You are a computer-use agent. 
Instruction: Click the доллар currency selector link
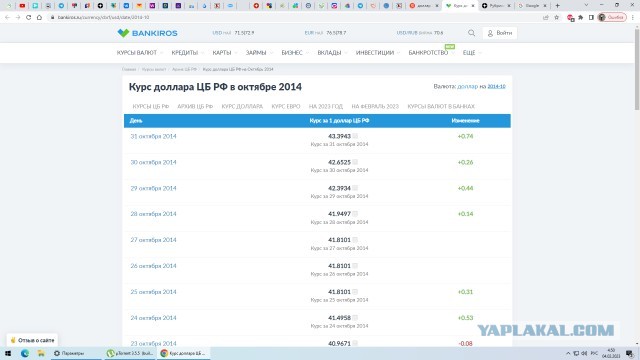467,87
